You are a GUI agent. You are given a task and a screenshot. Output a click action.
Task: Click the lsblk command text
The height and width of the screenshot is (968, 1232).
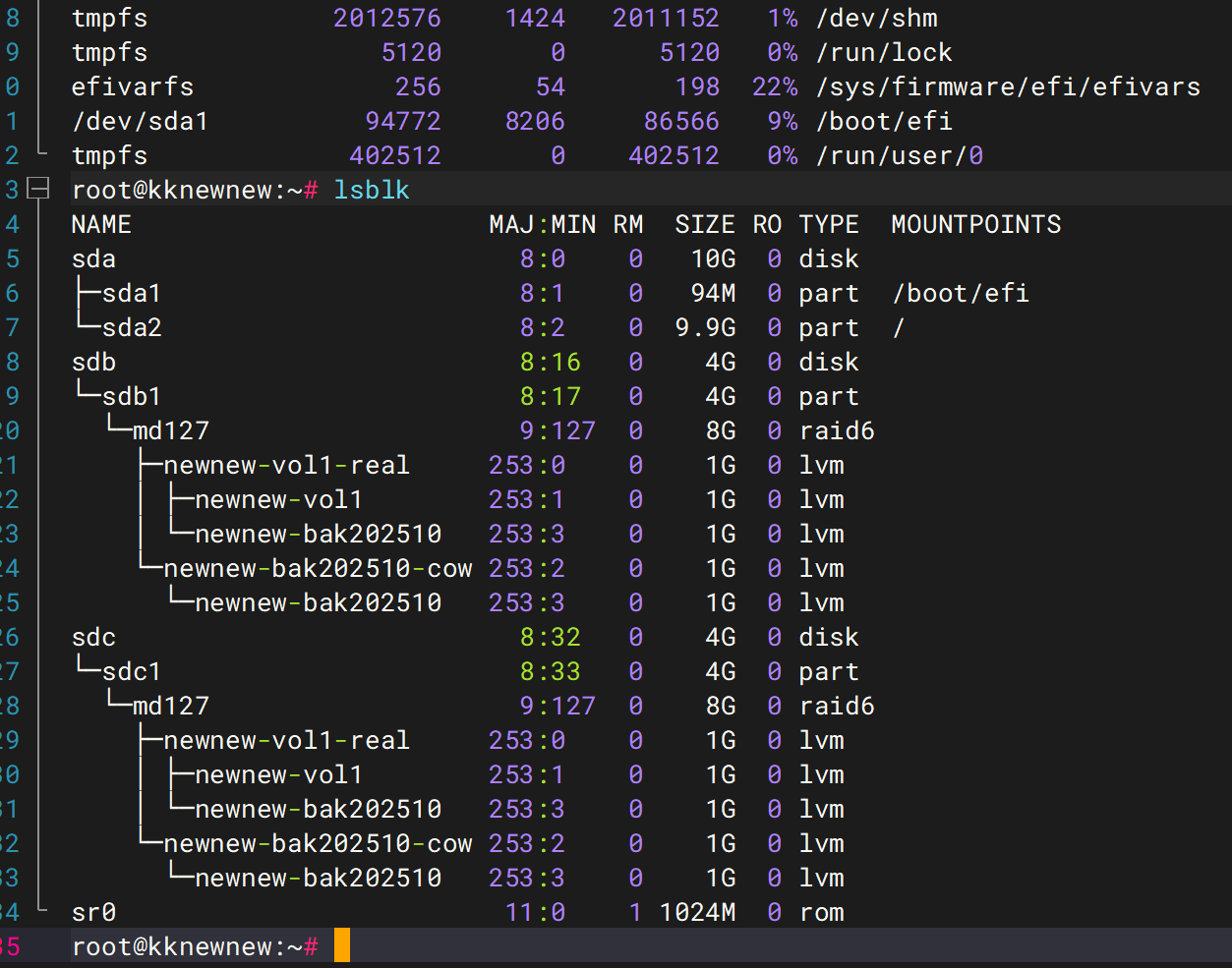(x=372, y=190)
